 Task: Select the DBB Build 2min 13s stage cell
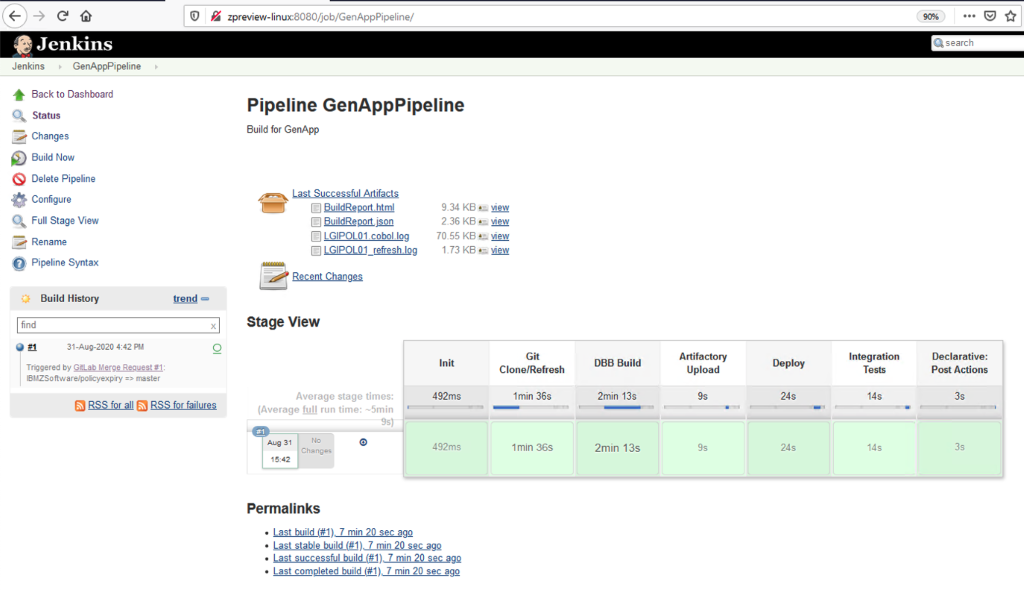coord(617,448)
